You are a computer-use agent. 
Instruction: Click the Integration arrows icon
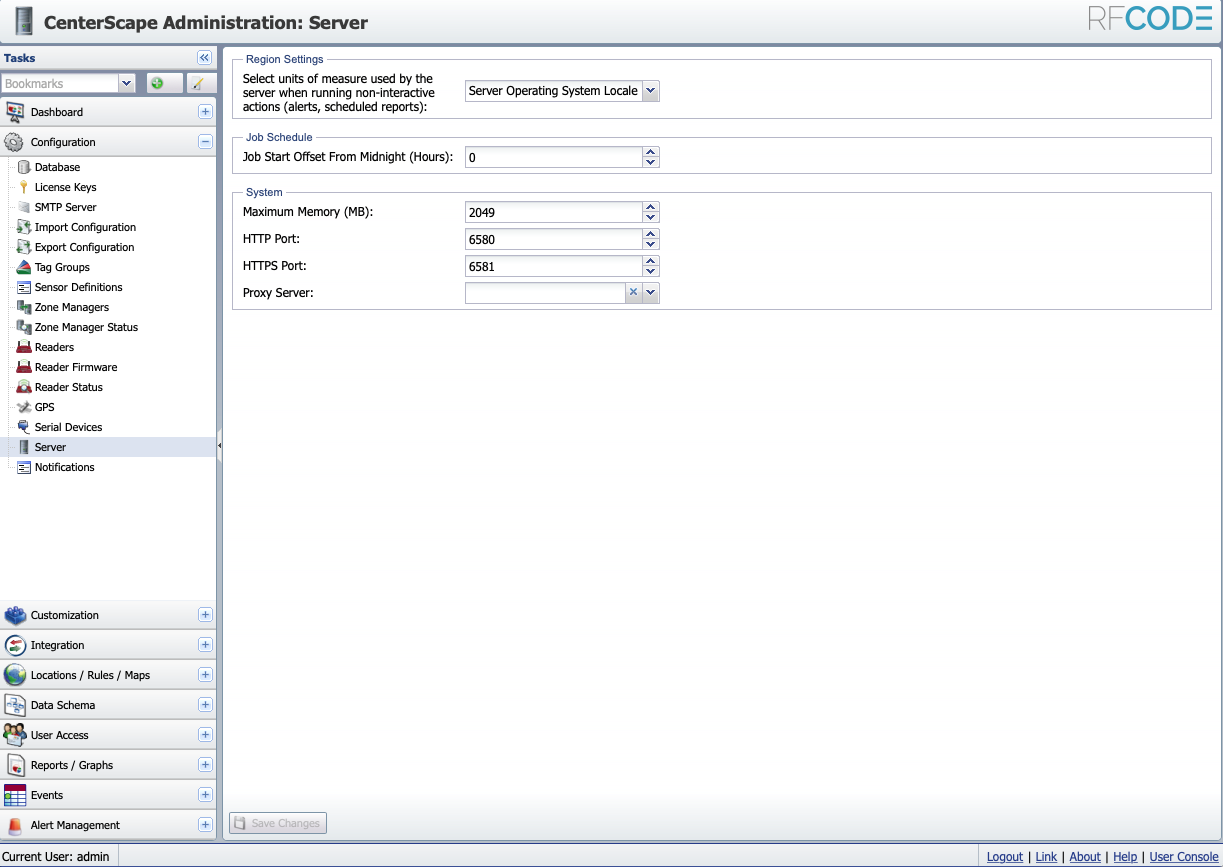tap(15, 645)
